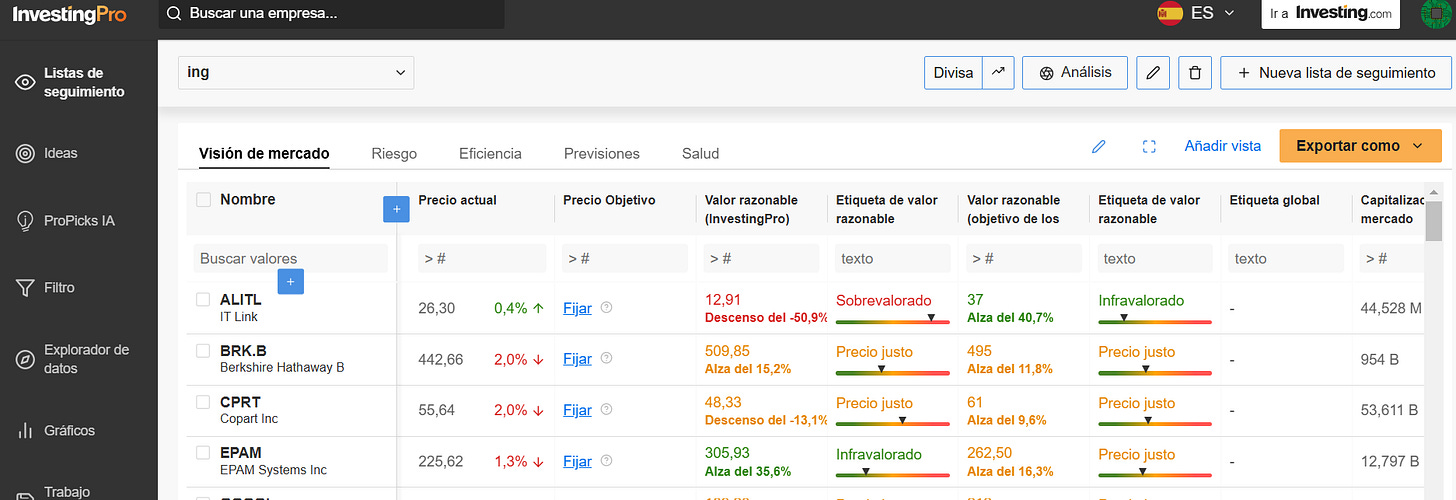The height and width of the screenshot is (500, 1456).
Task: Click Fijar link in ALITL row
Action: pos(577,308)
